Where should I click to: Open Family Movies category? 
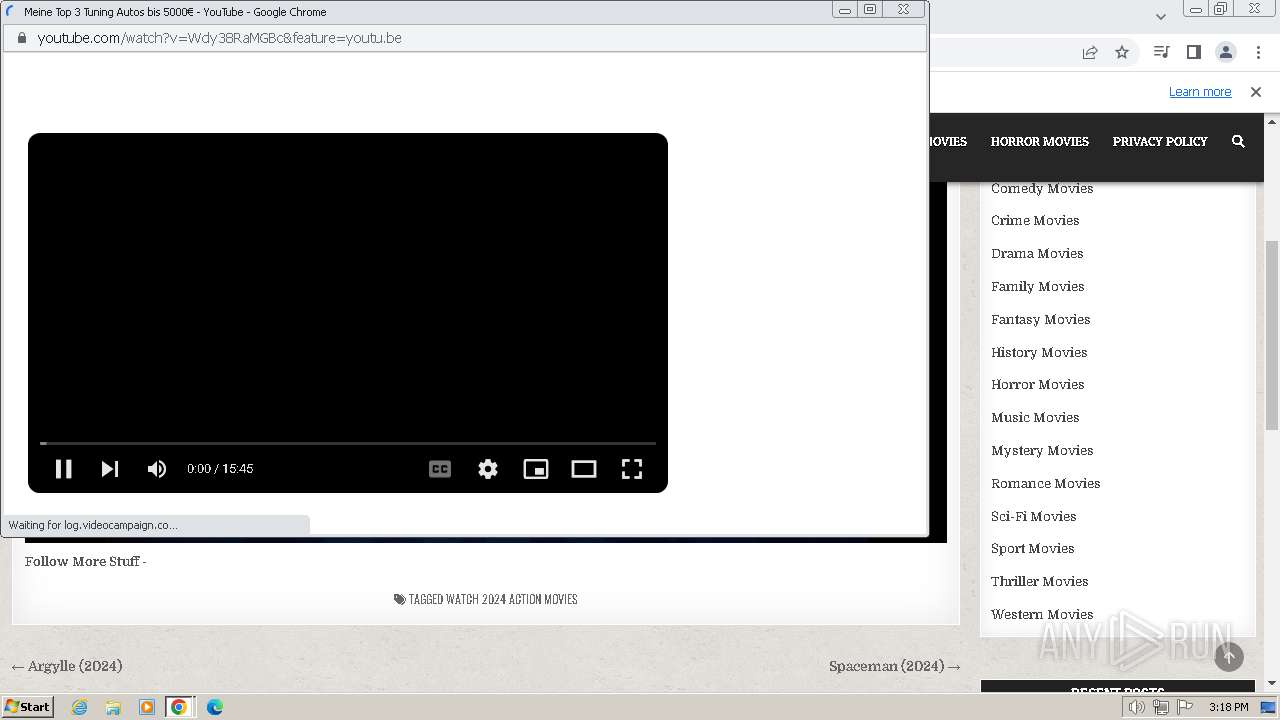click(1038, 286)
